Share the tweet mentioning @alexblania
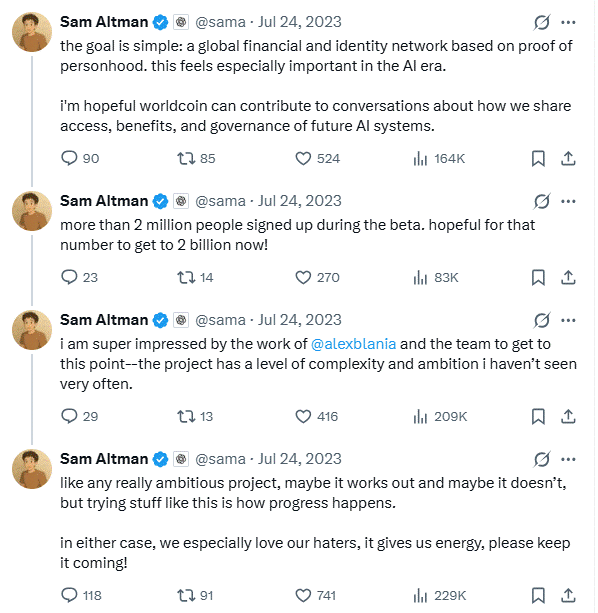 568,416
